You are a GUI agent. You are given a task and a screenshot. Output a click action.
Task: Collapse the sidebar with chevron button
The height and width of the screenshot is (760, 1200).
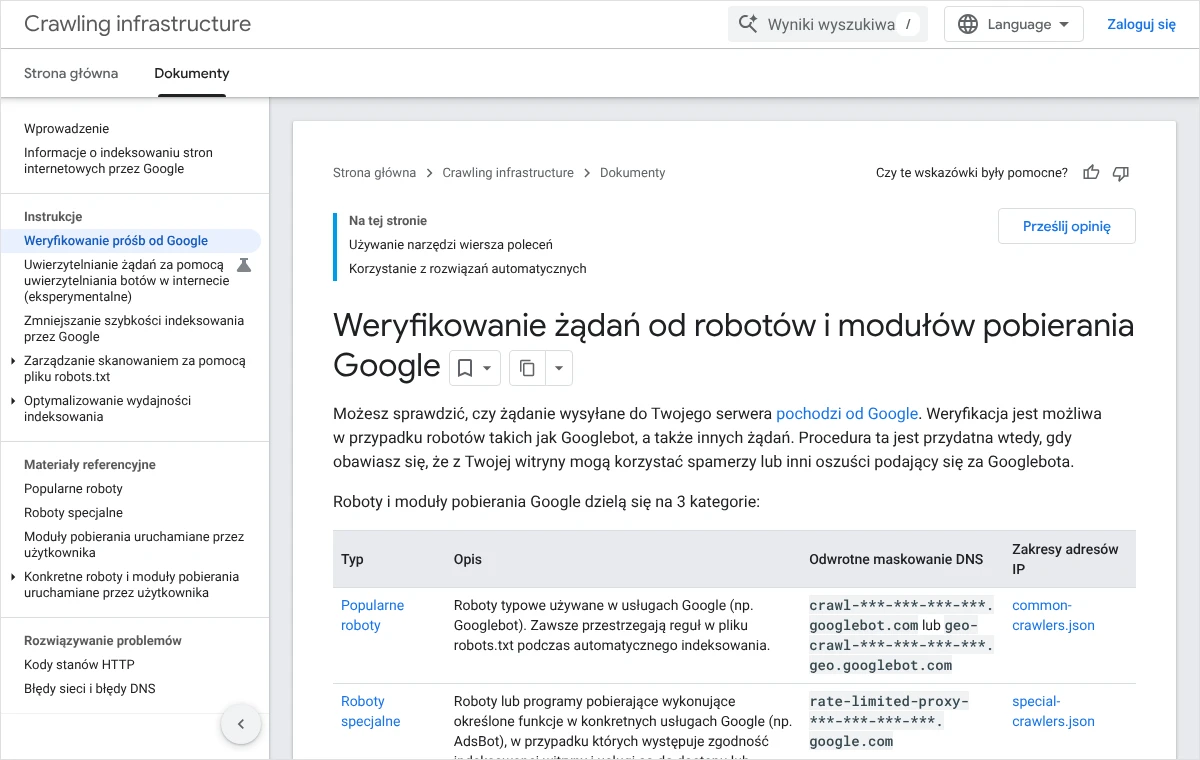[x=241, y=724]
